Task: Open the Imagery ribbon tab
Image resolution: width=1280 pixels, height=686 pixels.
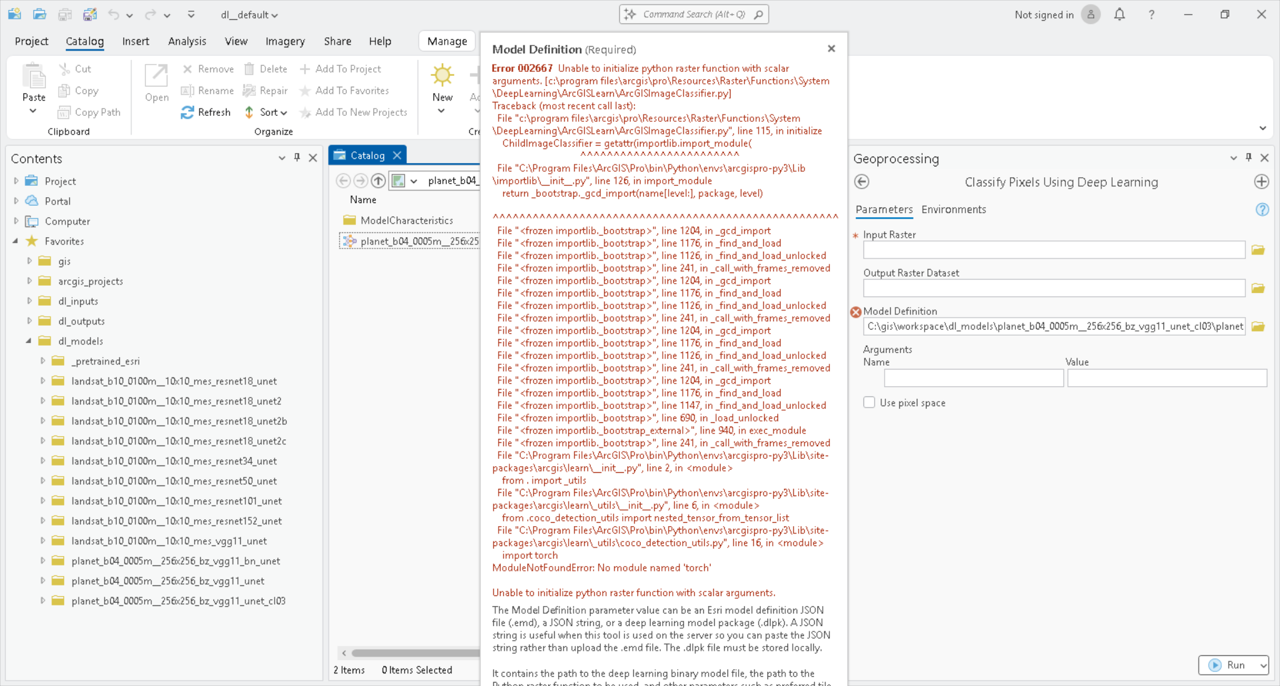Action: [x=285, y=41]
